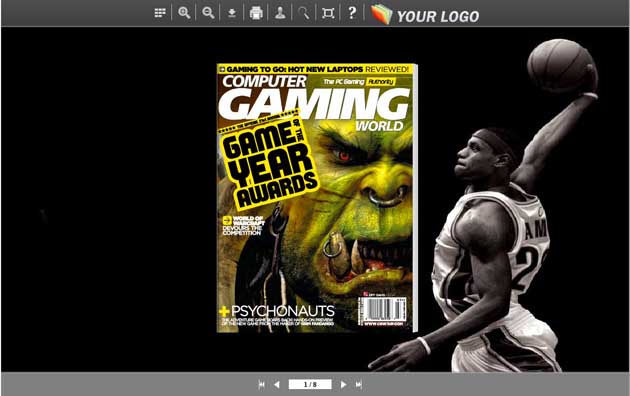
Task: Click the PSYCHONAUTS headline on cover
Action: pyautogui.click(x=282, y=311)
